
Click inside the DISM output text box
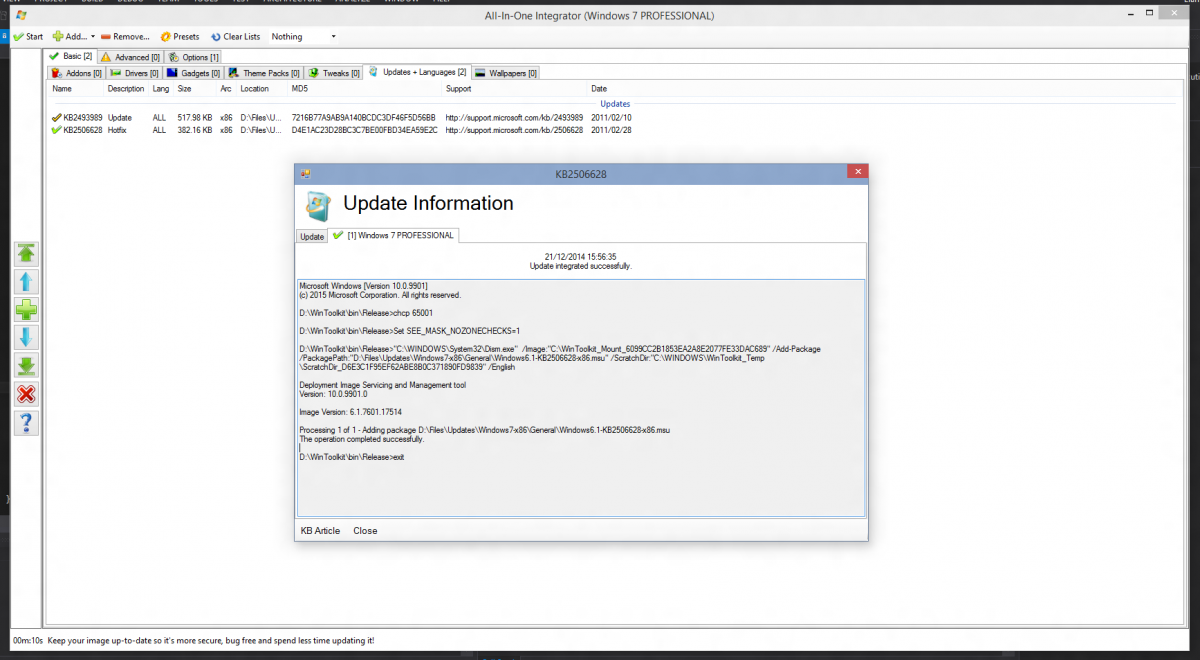(x=581, y=398)
